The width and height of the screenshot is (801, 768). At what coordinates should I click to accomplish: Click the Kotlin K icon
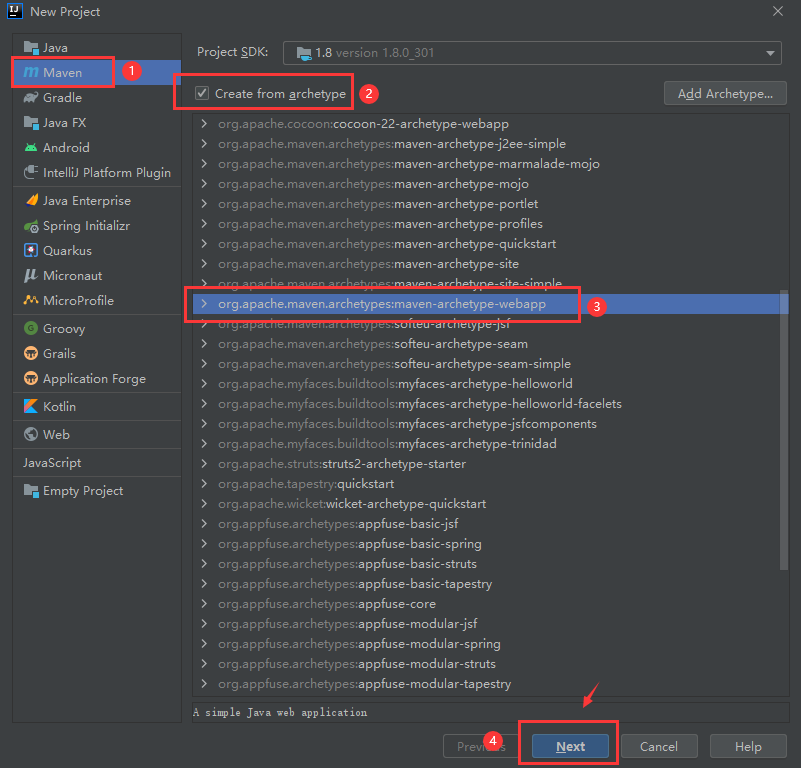[x=31, y=406]
